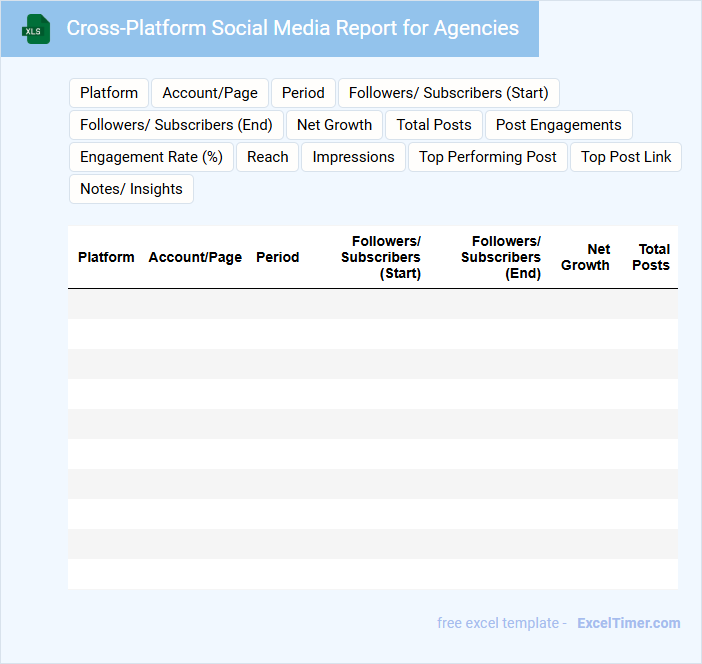Select the Period tag chip
This screenshot has width=702, height=664.
(303, 93)
